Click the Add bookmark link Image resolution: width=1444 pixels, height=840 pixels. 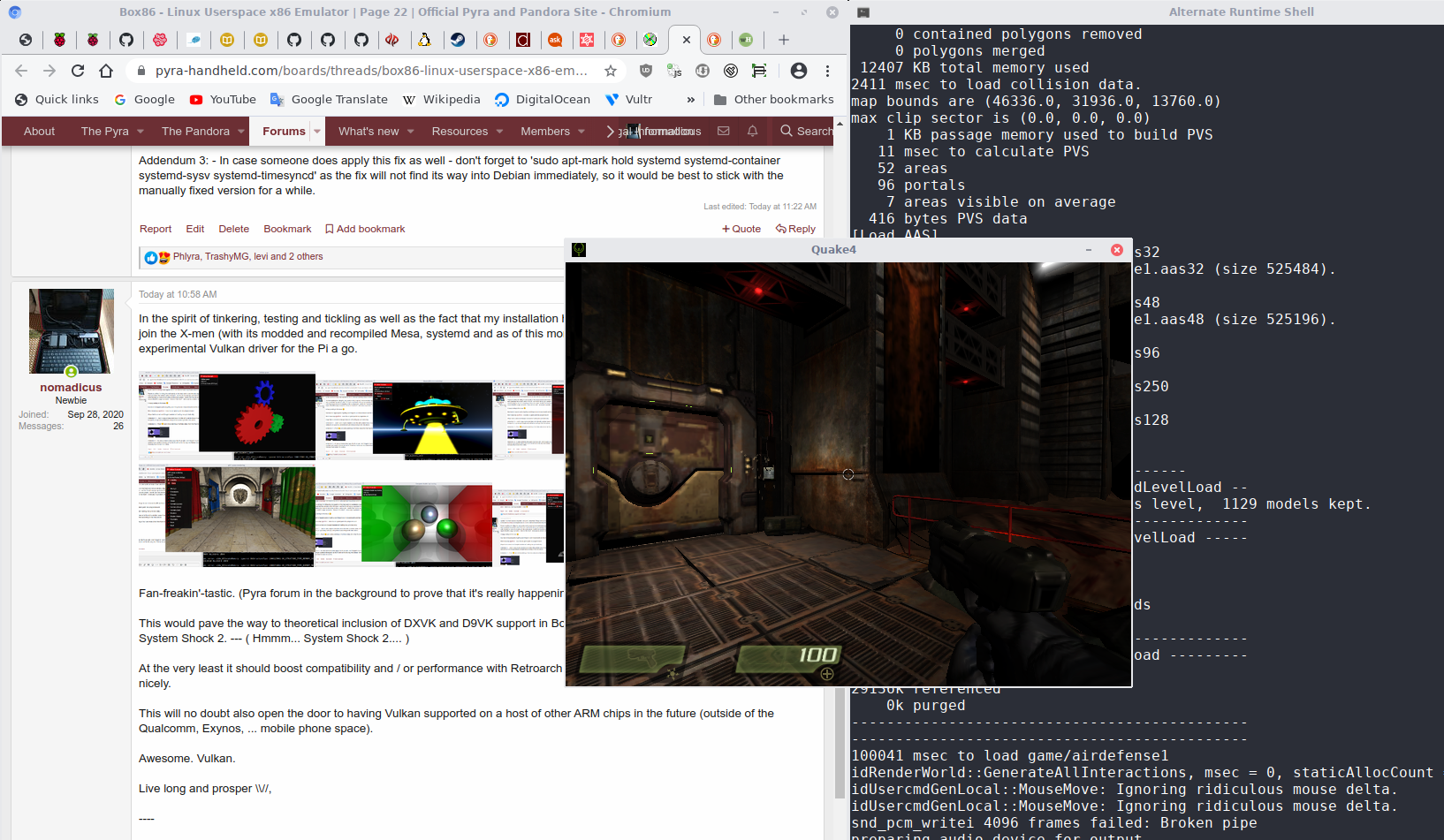365,229
